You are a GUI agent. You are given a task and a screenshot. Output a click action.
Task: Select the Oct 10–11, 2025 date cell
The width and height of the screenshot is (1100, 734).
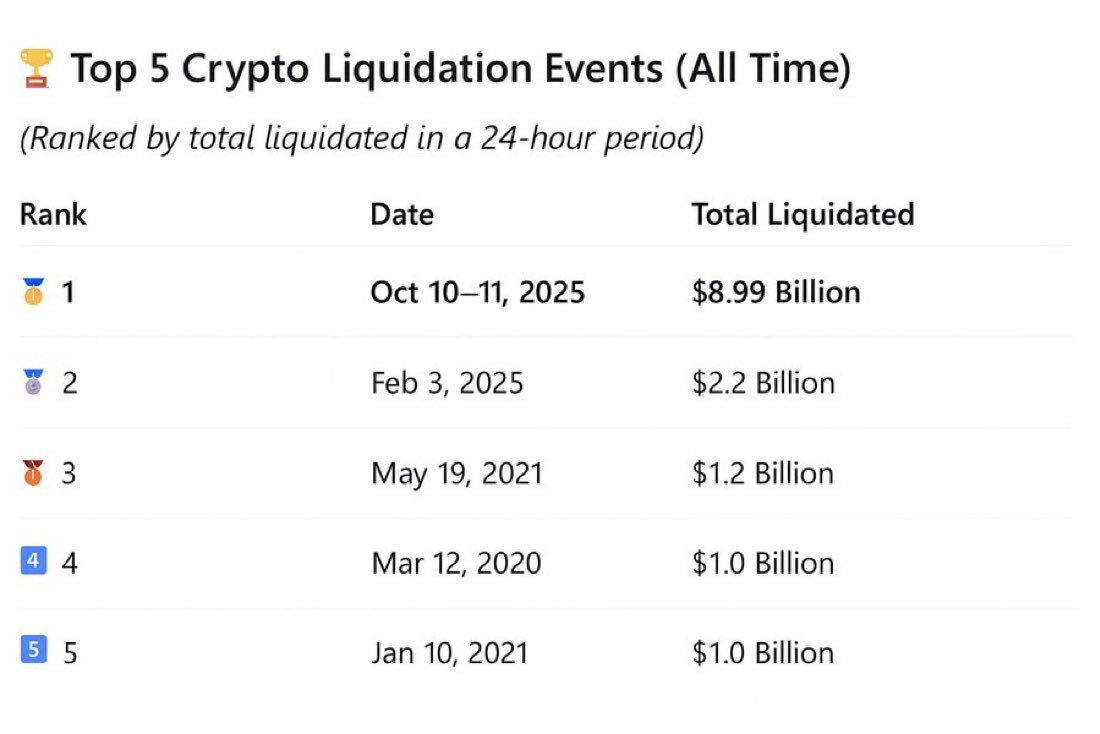click(x=478, y=293)
